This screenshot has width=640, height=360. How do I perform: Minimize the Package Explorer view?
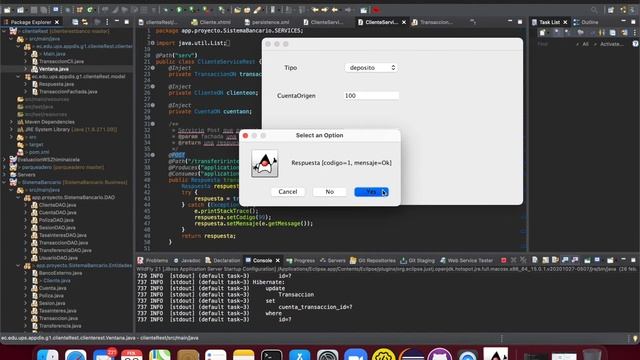(117, 22)
